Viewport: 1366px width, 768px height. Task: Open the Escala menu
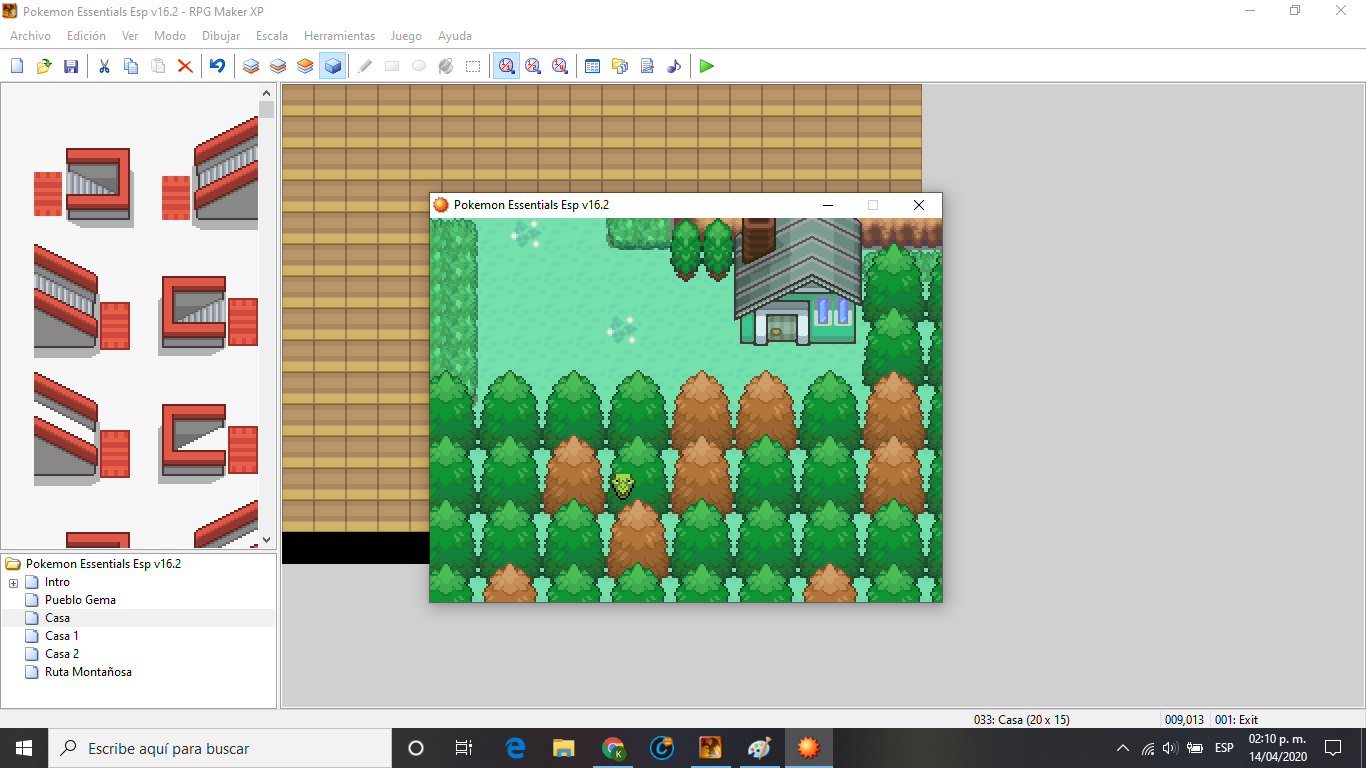click(x=271, y=36)
